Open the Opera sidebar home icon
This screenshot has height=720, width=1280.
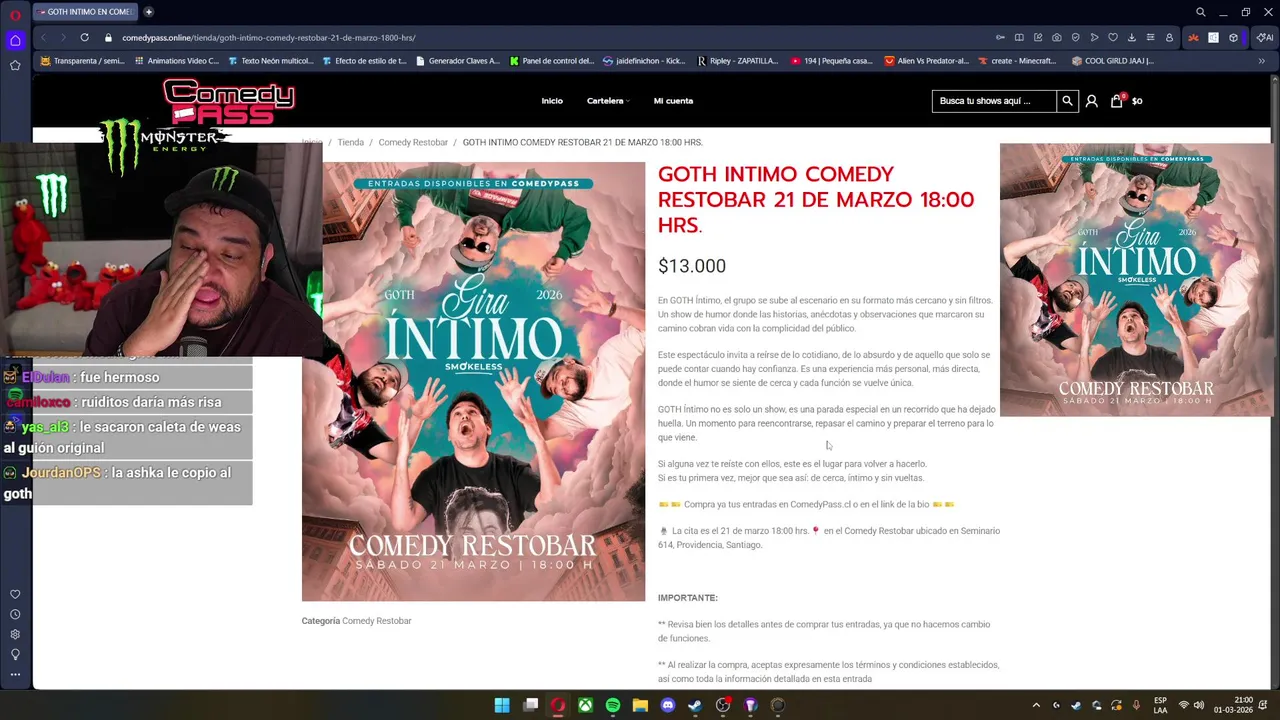coord(15,41)
